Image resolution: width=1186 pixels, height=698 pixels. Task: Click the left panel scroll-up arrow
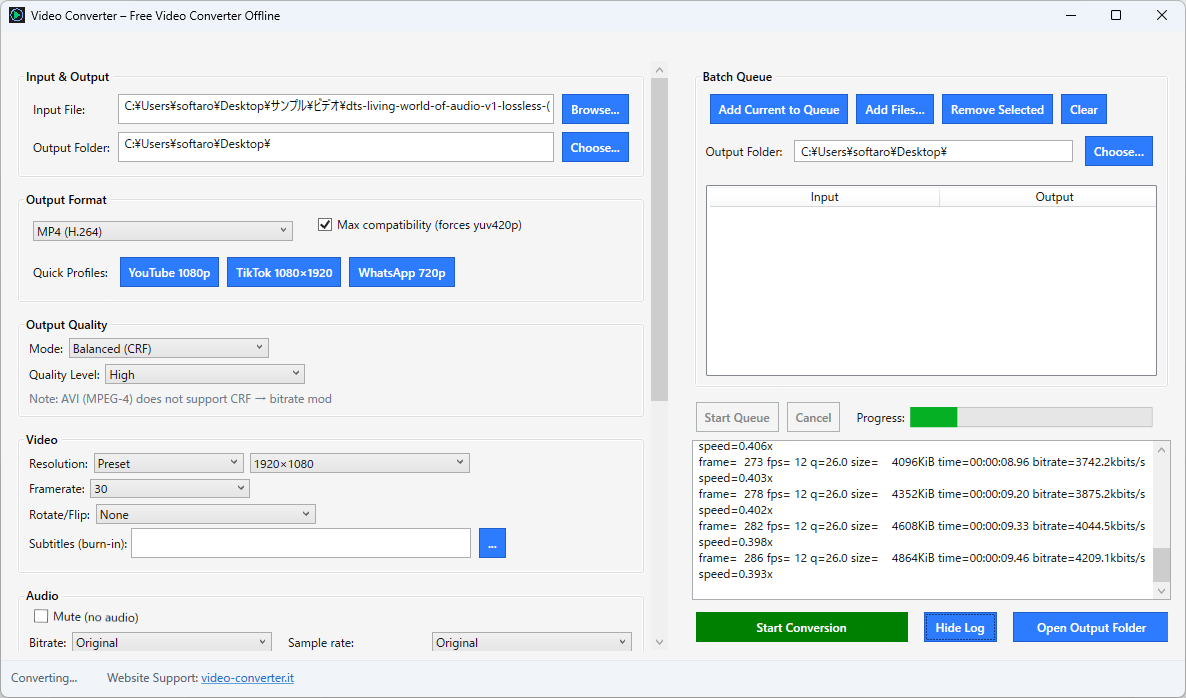pyautogui.click(x=659, y=70)
